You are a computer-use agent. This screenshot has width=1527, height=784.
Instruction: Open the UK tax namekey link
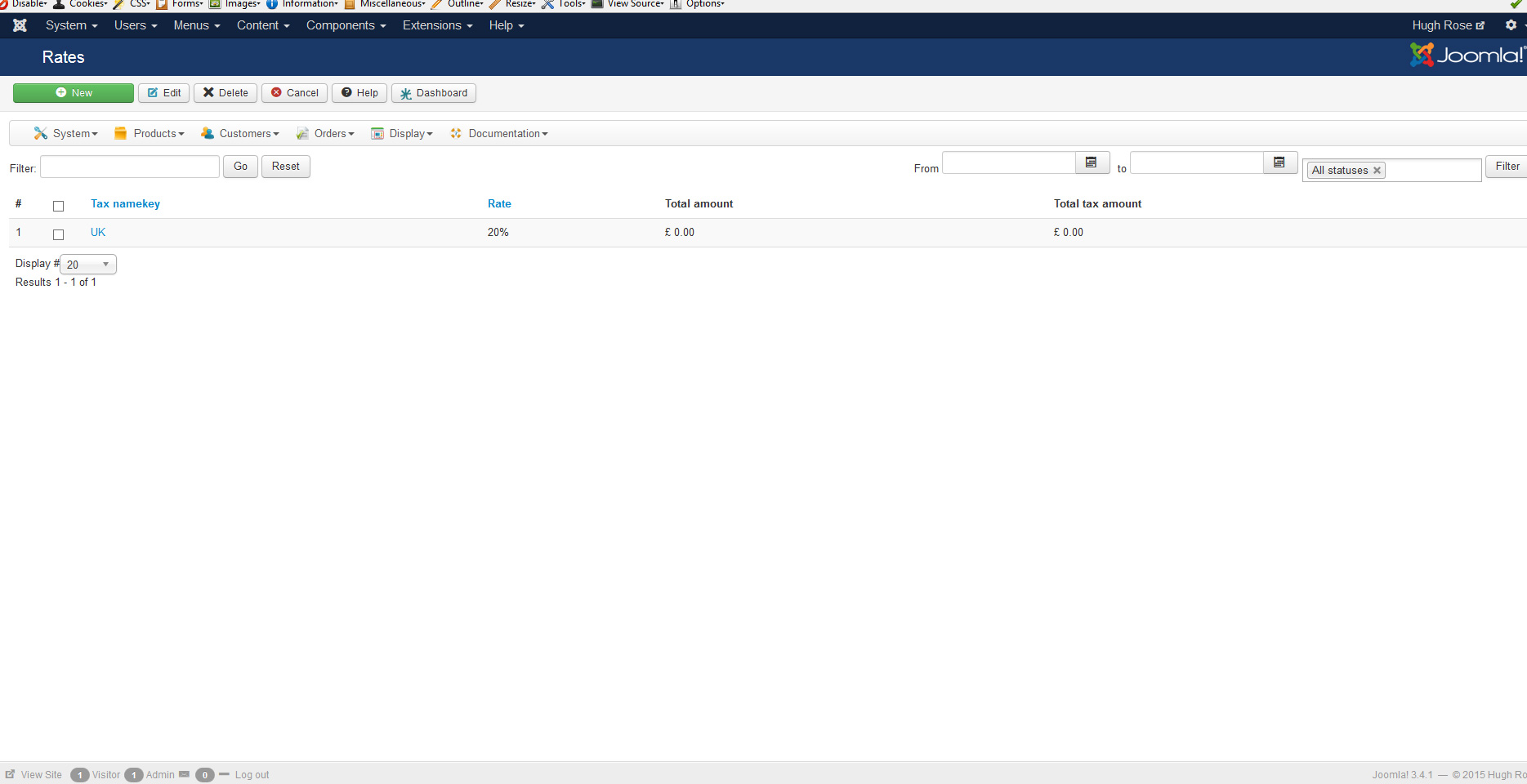click(x=98, y=233)
